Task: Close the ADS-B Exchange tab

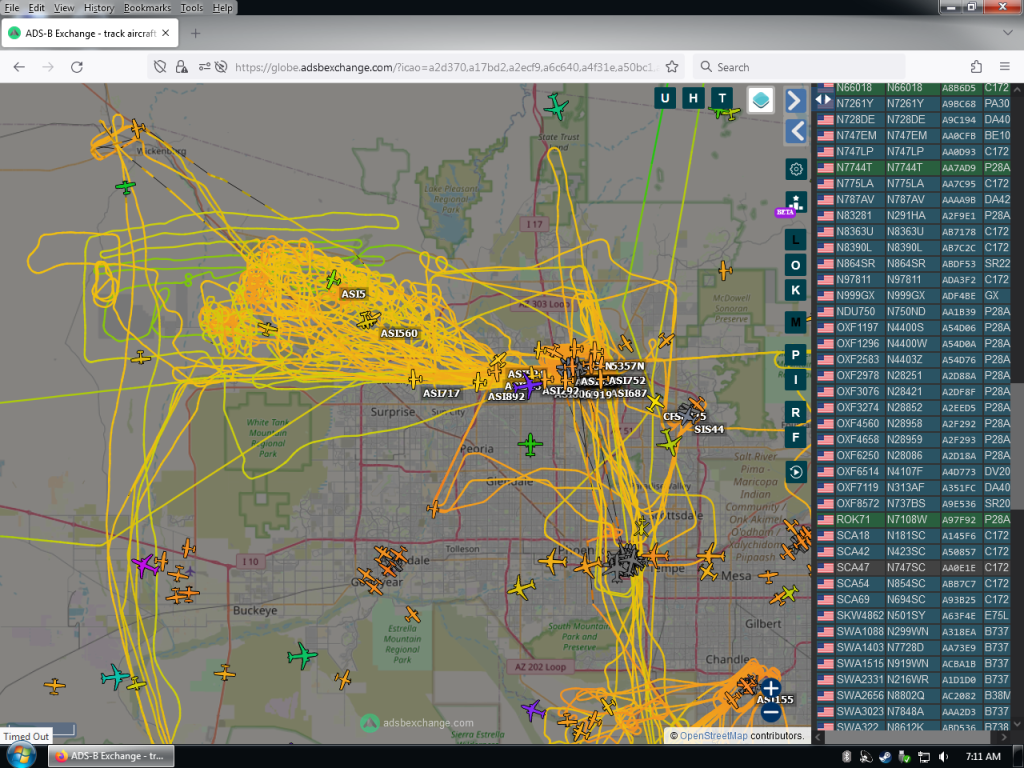Action: (166, 33)
